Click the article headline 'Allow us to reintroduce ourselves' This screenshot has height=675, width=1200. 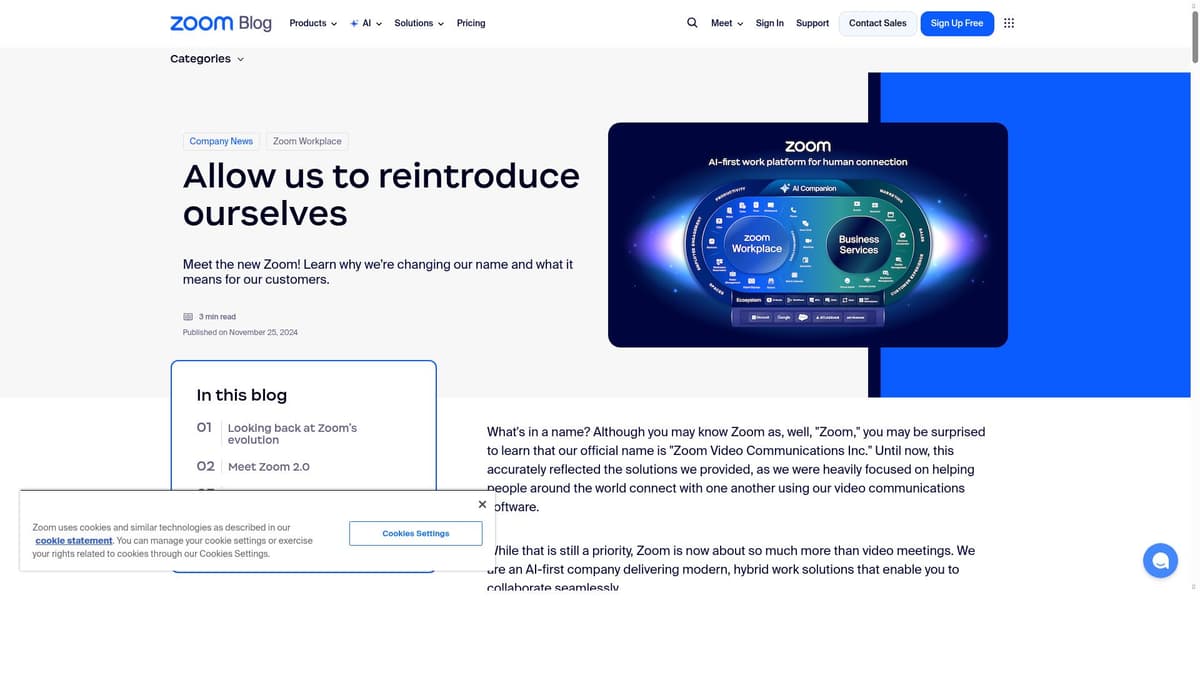click(381, 194)
